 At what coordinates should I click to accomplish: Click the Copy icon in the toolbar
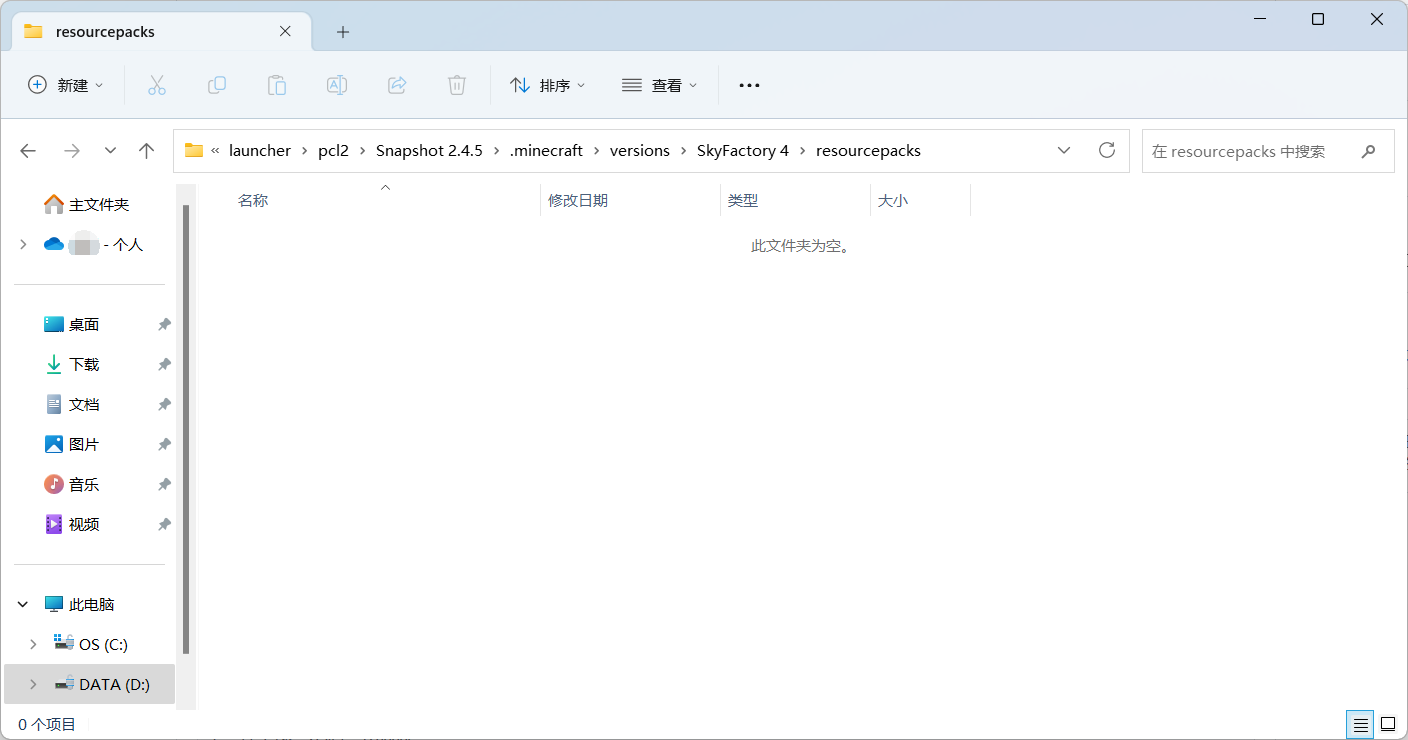[x=217, y=85]
